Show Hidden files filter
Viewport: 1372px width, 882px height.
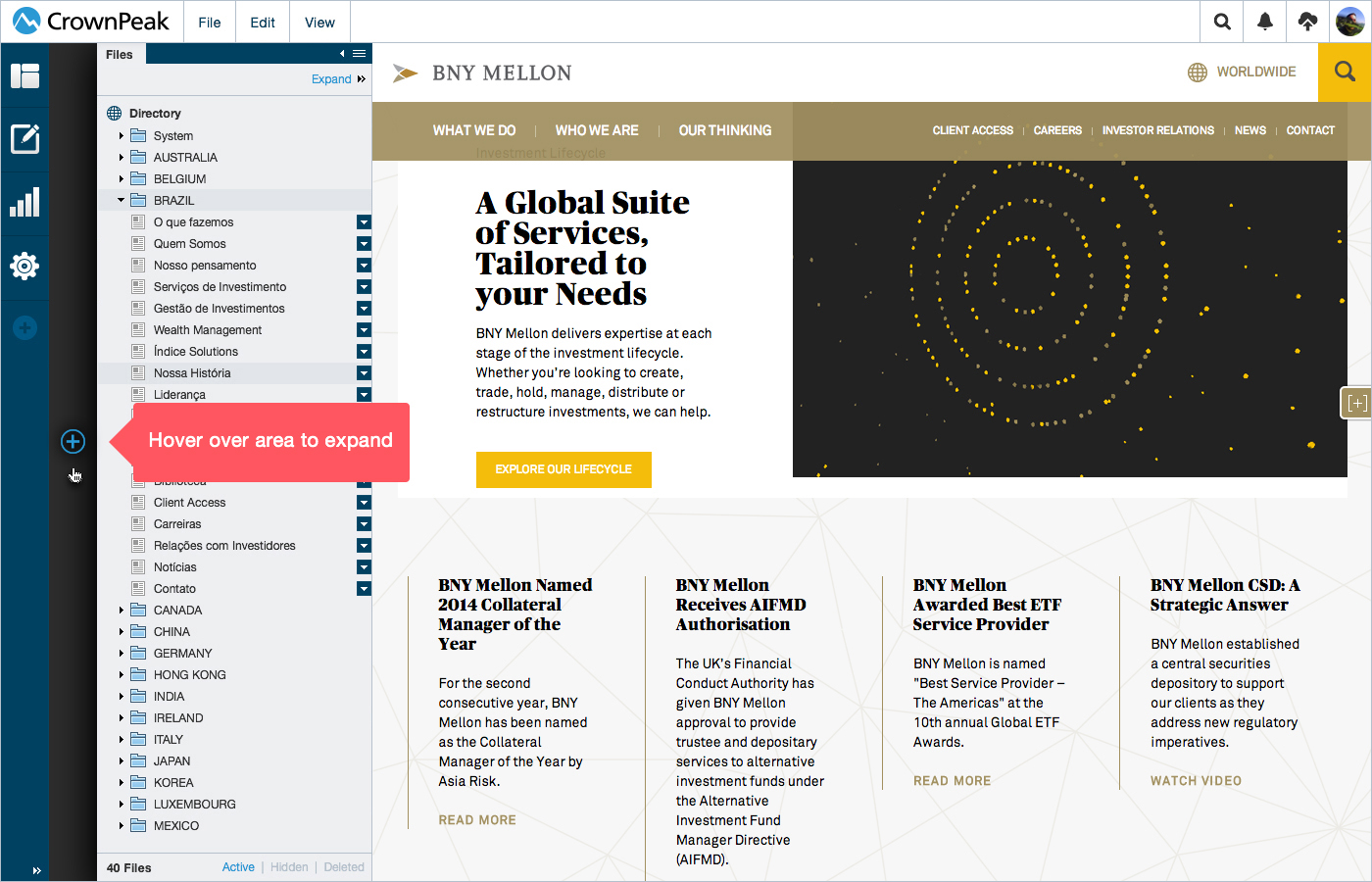point(289,867)
